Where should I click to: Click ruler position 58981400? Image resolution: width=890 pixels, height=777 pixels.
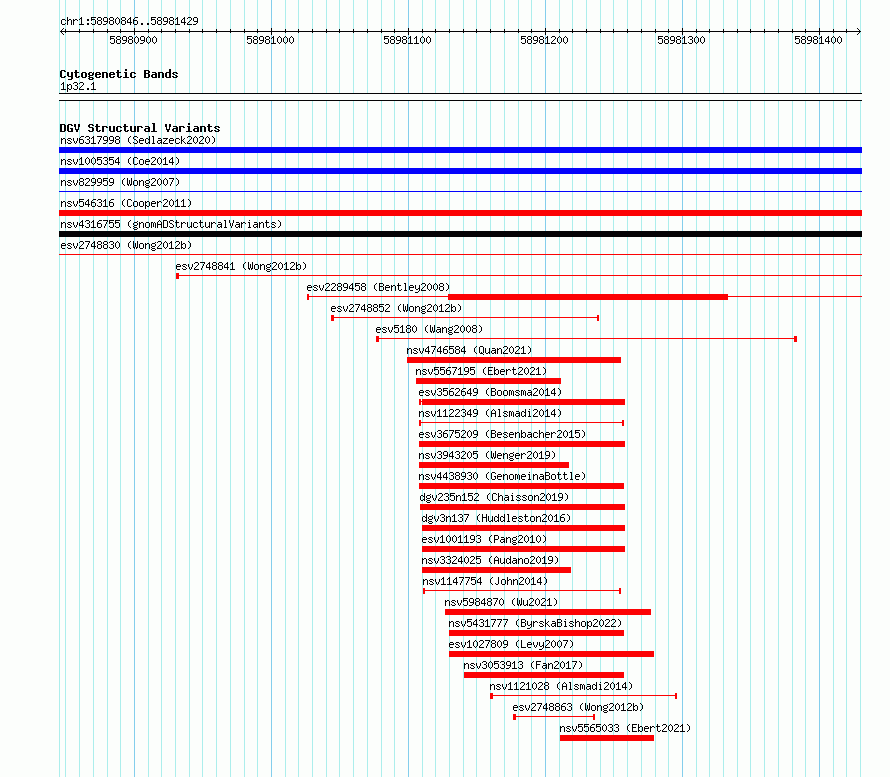818,40
